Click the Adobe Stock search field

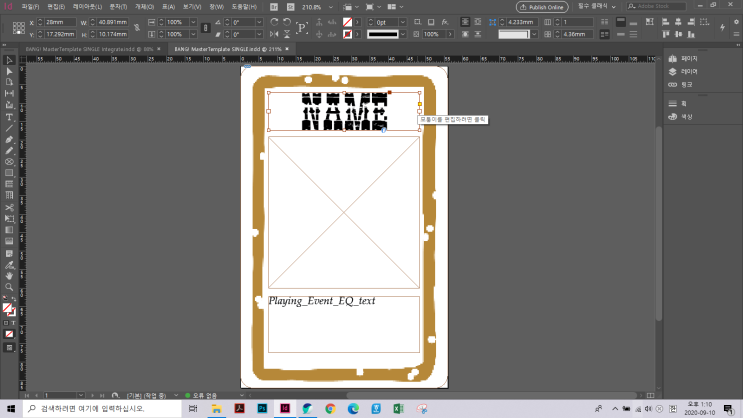(x=656, y=6)
